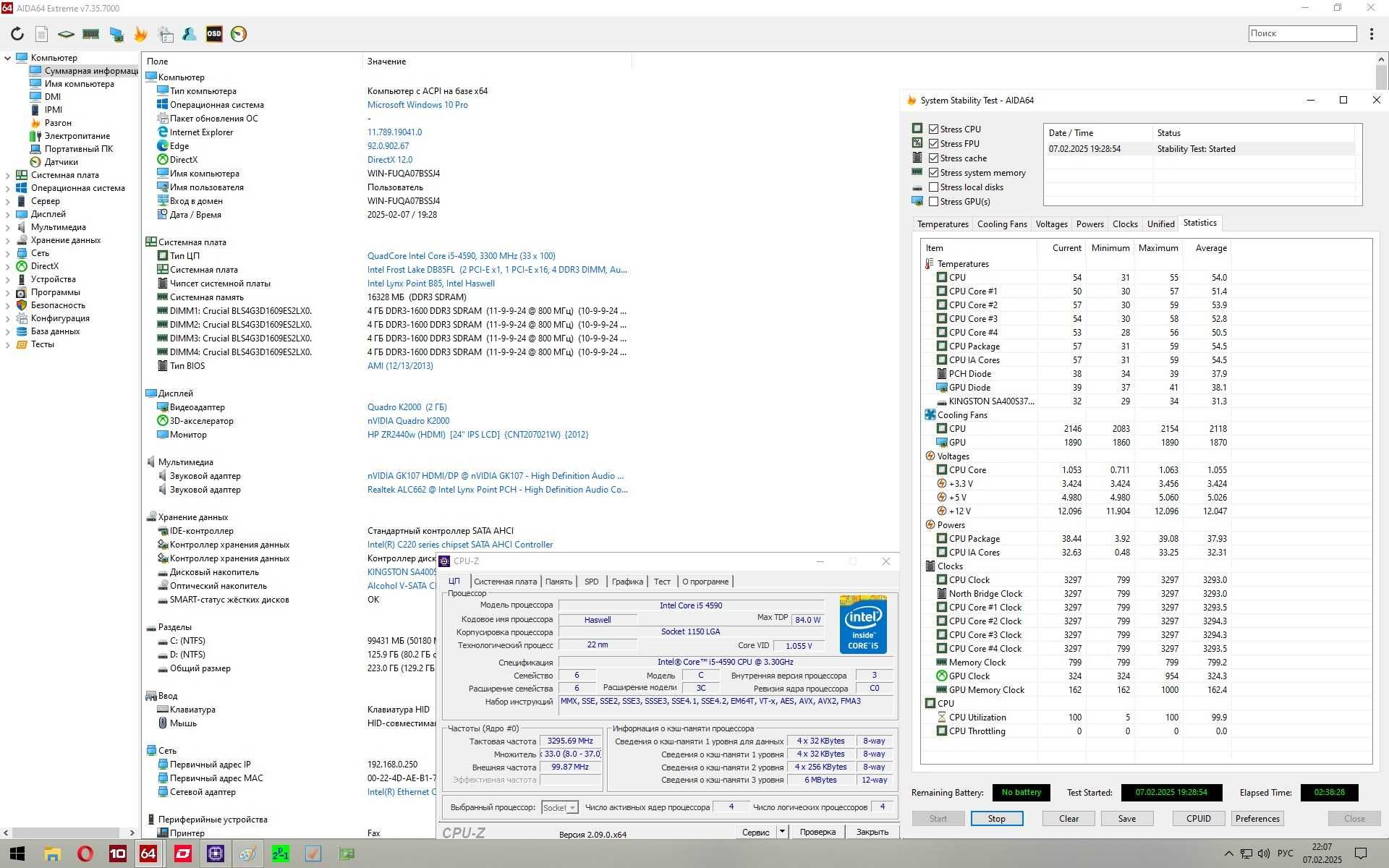Click the user-silhouette icon in the toolbar
The image size is (1389, 868).
click(190, 34)
